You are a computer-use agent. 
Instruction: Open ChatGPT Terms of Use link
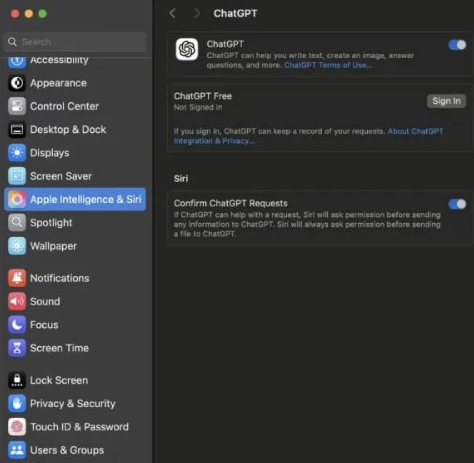[328, 65]
